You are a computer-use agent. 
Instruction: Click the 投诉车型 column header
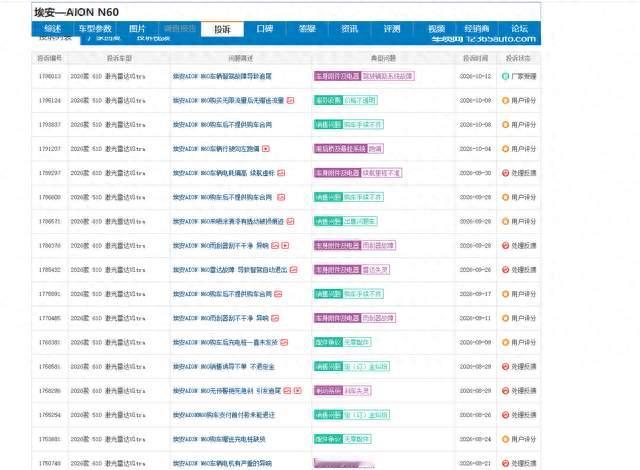tap(119, 58)
